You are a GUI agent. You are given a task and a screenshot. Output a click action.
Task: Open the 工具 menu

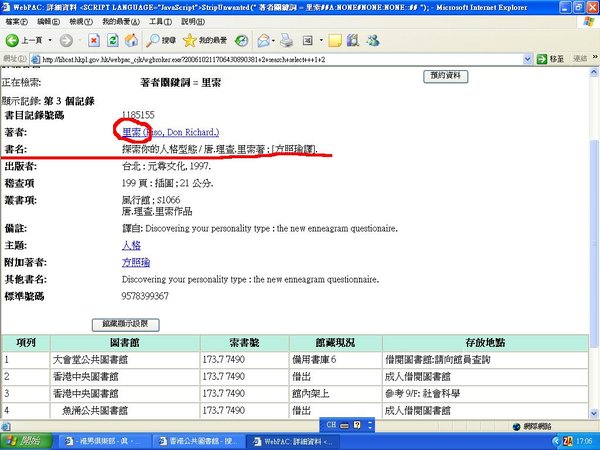[x=157, y=20]
